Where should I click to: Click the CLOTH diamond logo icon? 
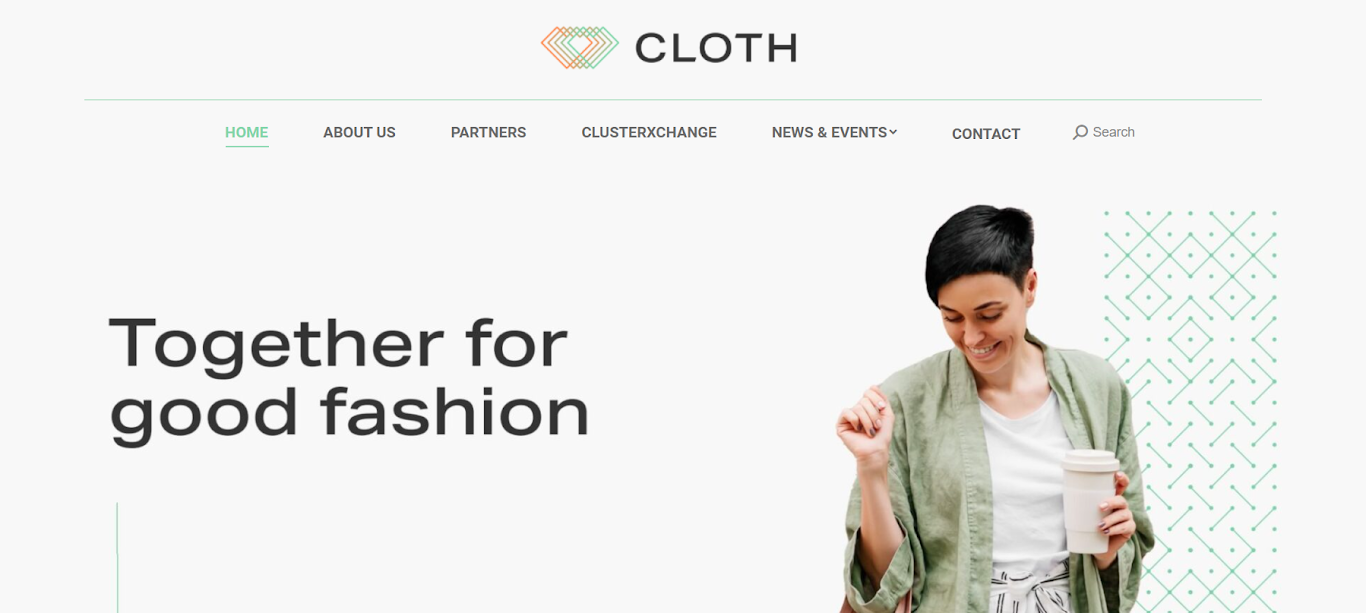pos(580,47)
